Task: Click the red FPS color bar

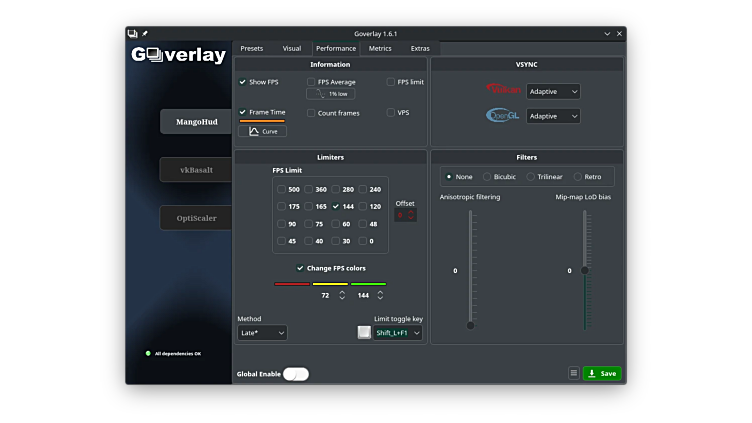Action: tap(292, 284)
